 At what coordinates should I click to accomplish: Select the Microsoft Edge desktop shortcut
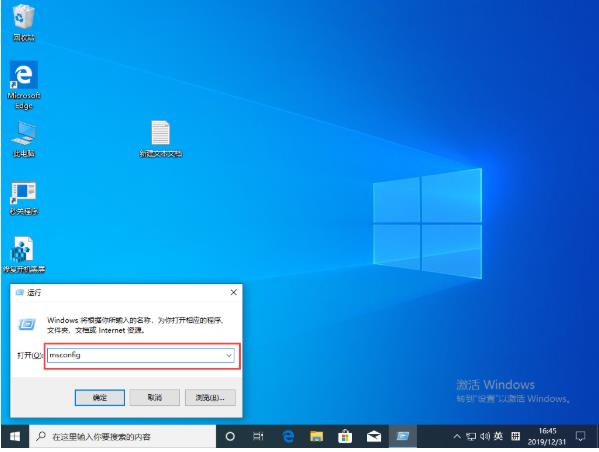point(24,85)
